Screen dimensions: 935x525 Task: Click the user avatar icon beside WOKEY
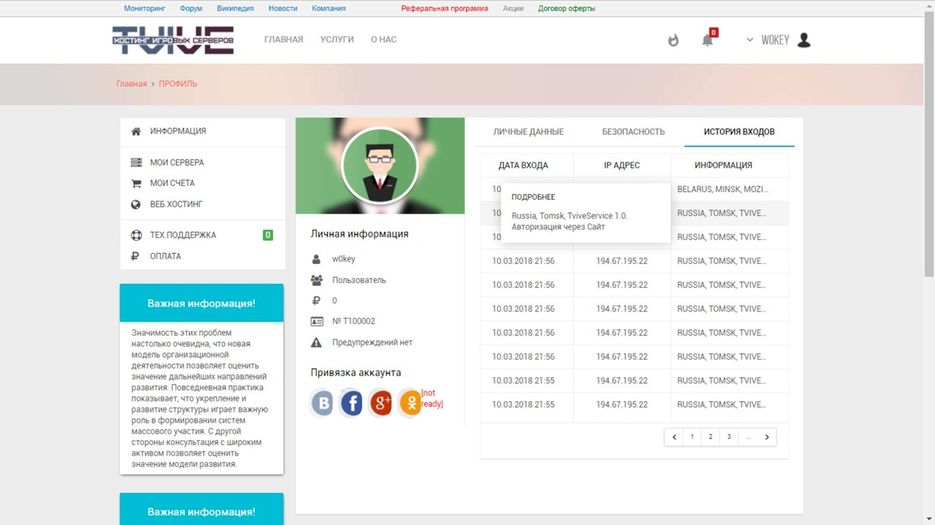coord(804,40)
